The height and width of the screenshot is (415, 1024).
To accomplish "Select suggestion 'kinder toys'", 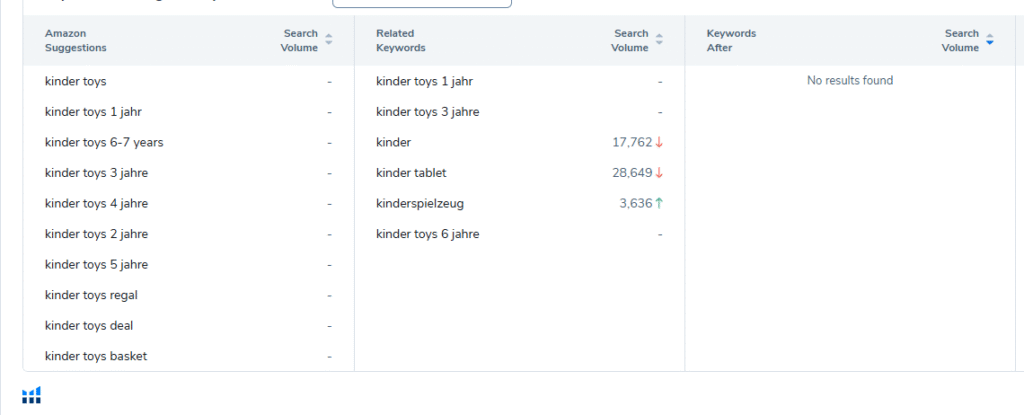I will 76,82.
